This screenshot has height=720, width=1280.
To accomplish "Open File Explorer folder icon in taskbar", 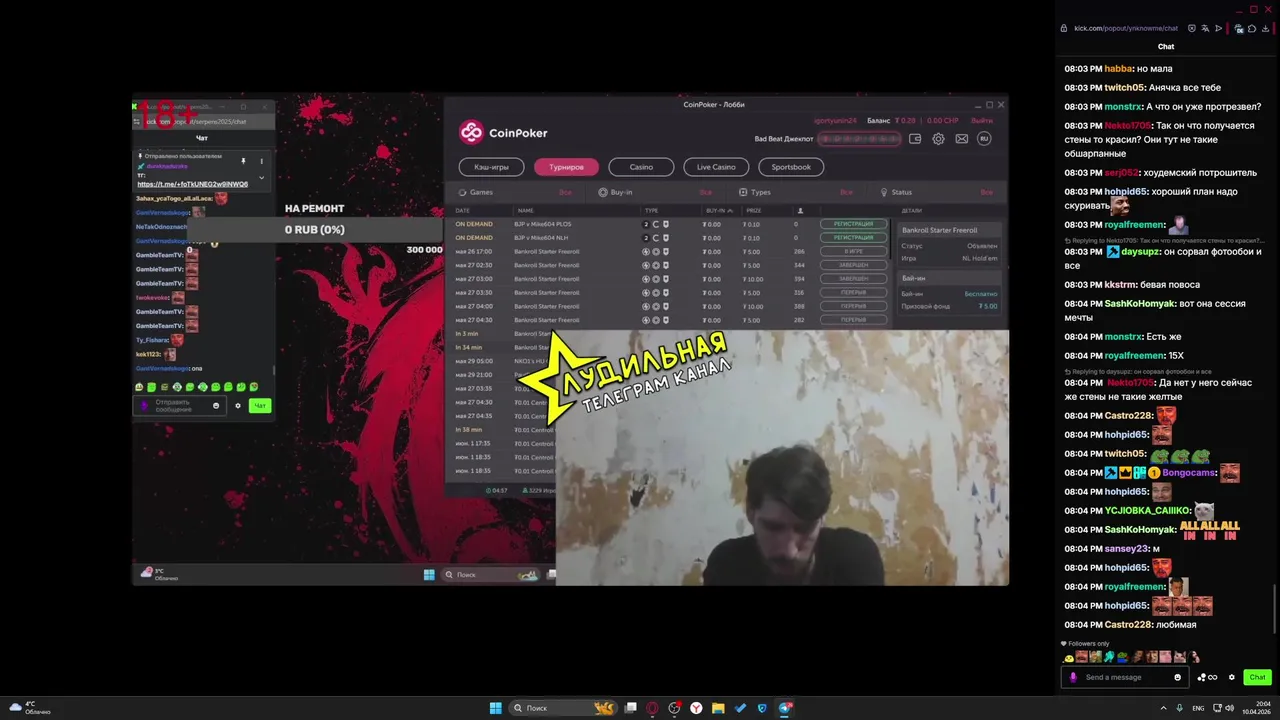I will click(x=718, y=708).
